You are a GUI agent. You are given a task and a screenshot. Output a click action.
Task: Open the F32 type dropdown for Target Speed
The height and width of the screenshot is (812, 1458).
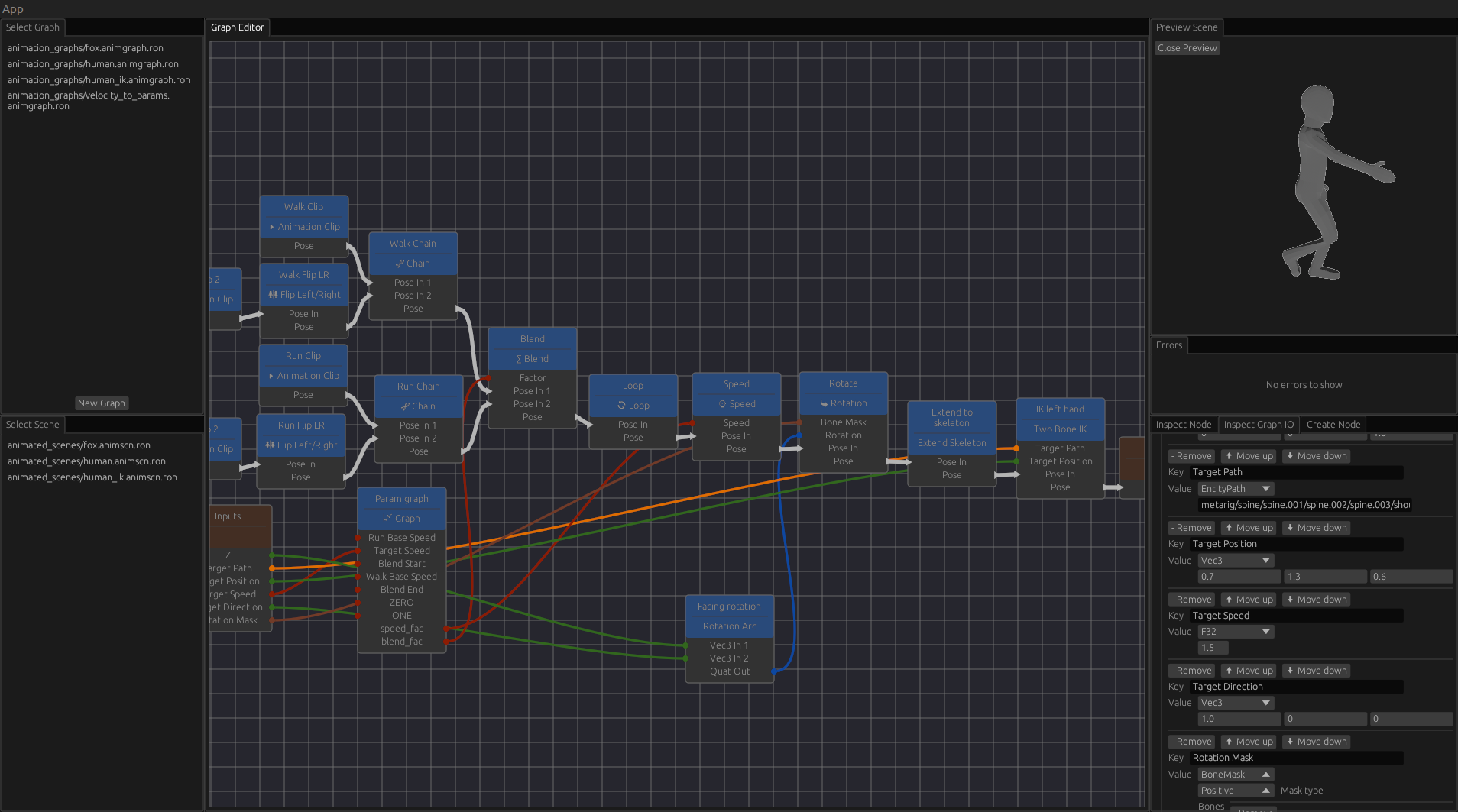pyautogui.click(x=1235, y=632)
